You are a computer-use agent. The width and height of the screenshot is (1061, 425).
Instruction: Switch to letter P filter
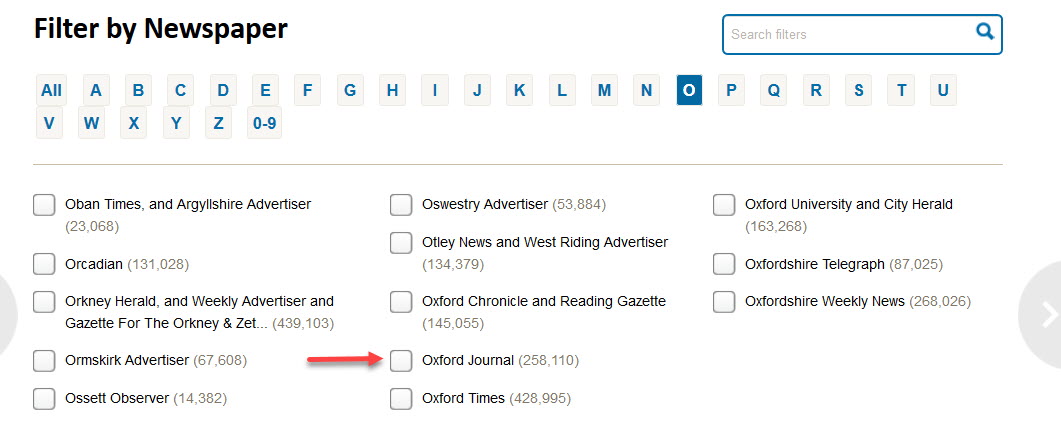[x=731, y=90]
